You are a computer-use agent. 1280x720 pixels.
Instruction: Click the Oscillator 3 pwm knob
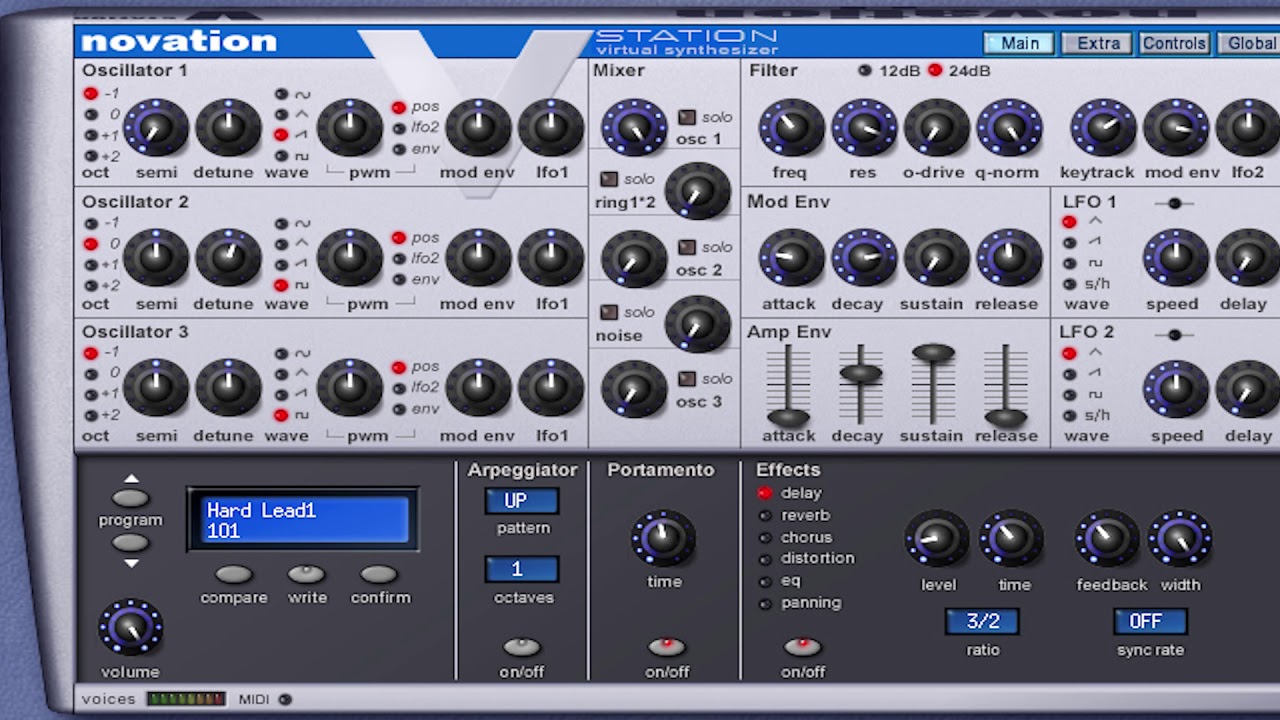(x=350, y=389)
